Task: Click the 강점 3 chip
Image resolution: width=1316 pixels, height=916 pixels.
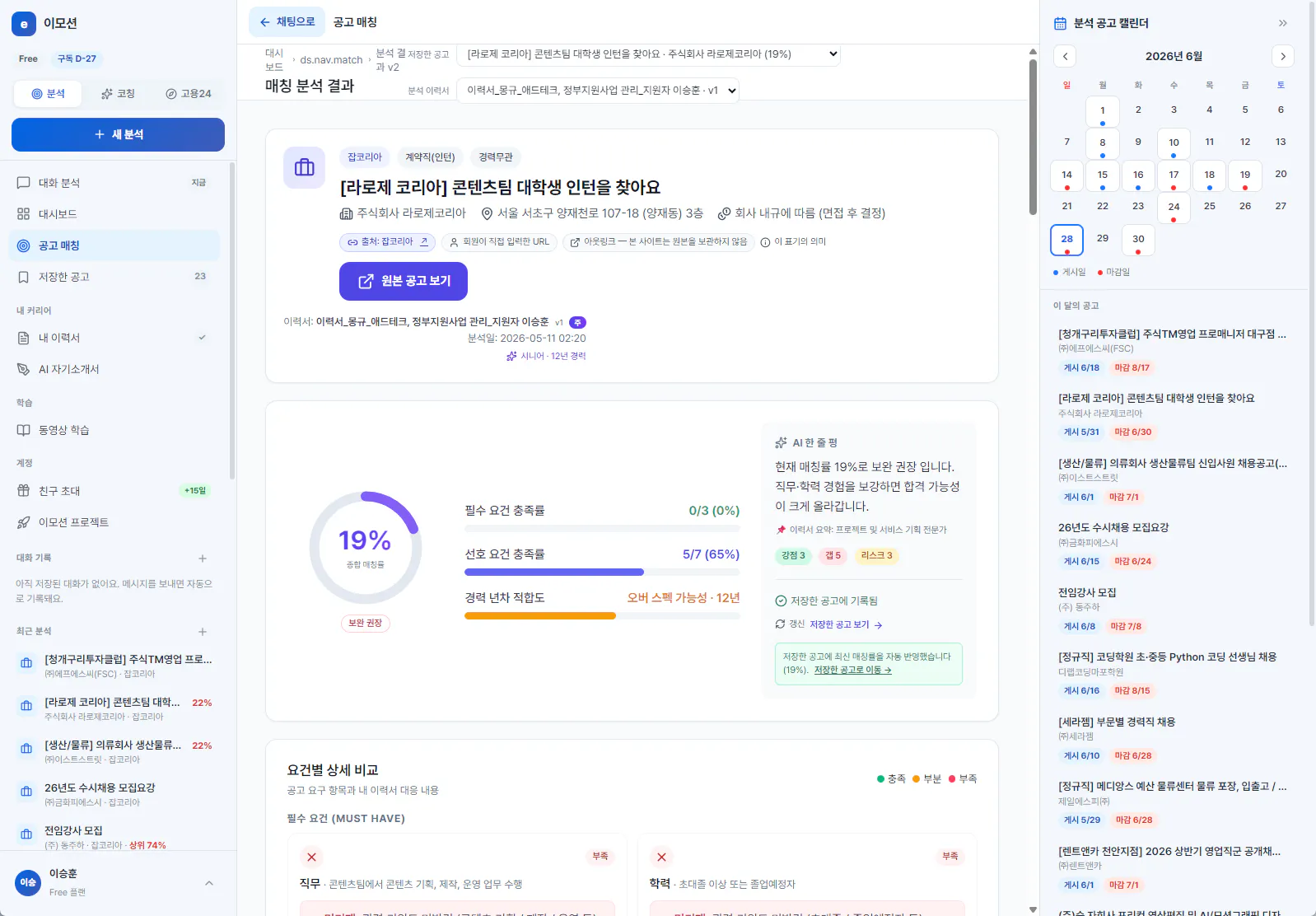Action: coord(793,555)
